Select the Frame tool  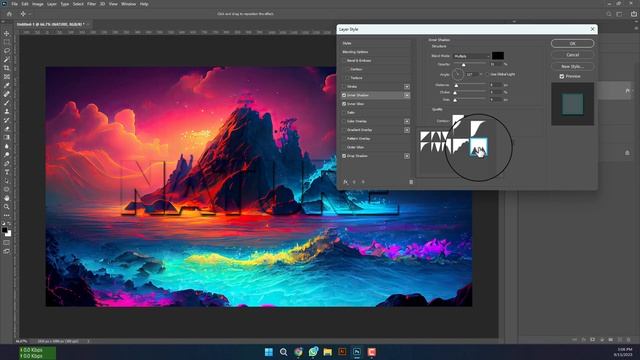(7, 77)
